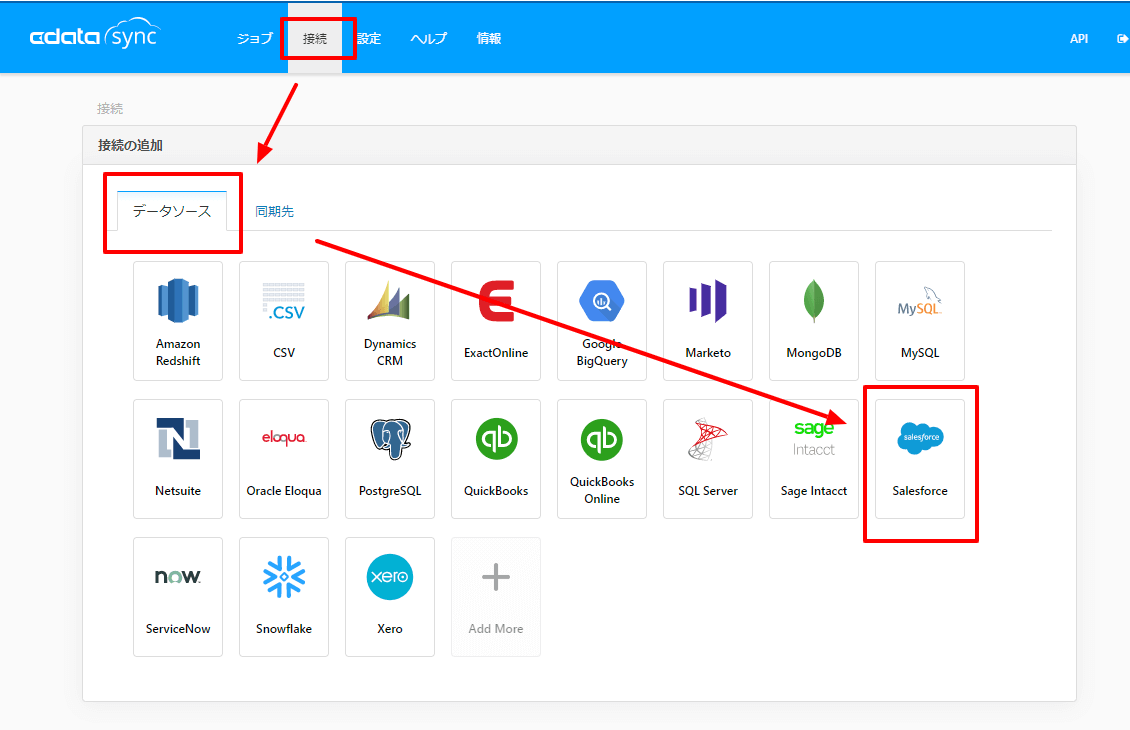This screenshot has height=730, width=1130.
Task: Click the logout icon in header
Action: [1122, 39]
